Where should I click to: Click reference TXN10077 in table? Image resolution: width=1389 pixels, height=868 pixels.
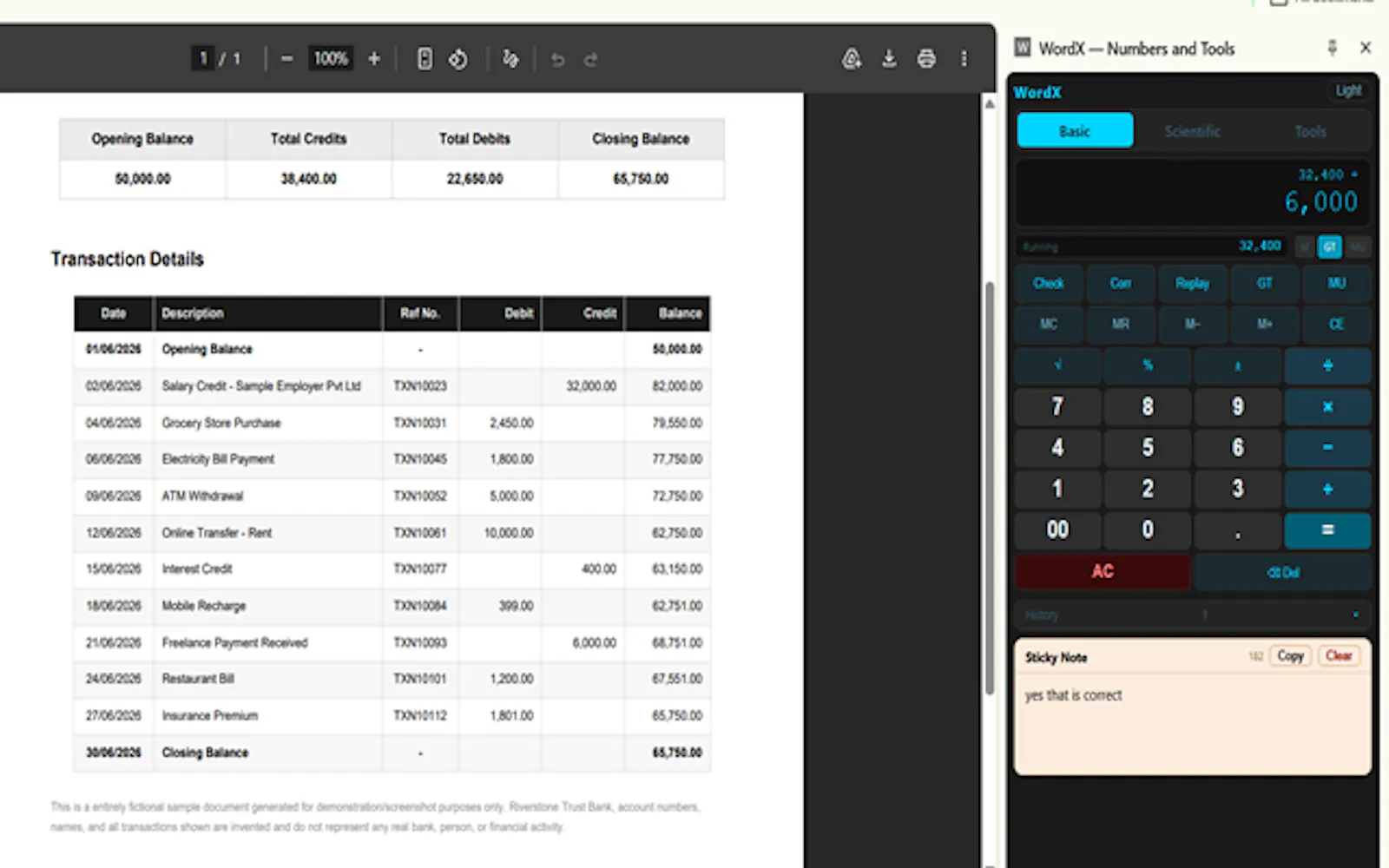(x=420, y=569)
